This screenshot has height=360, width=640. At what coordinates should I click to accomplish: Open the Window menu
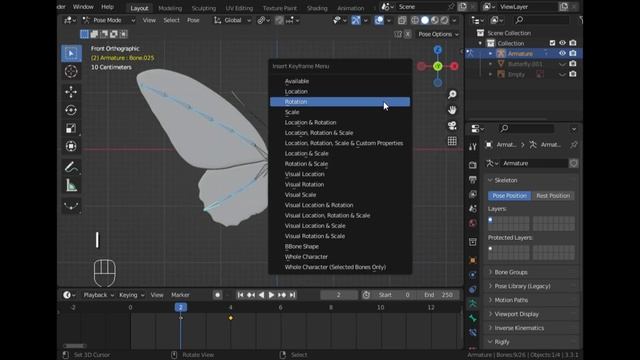83,7
